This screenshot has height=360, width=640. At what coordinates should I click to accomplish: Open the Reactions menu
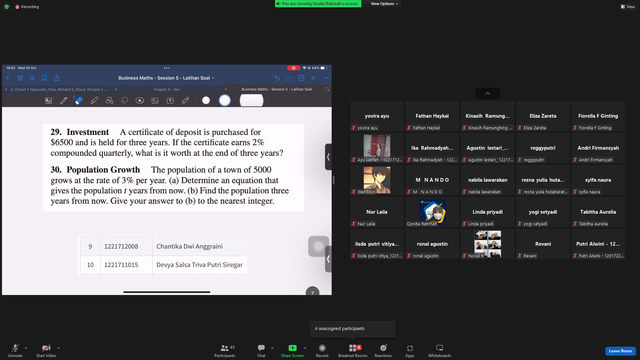coord(383,350)
